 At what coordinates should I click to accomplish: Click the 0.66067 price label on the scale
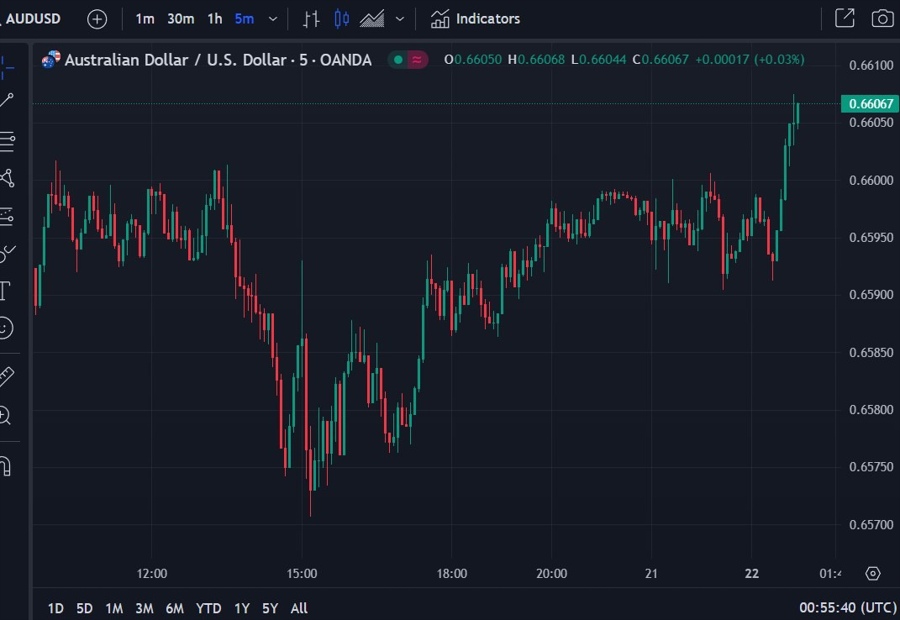[x=868, y=104]
